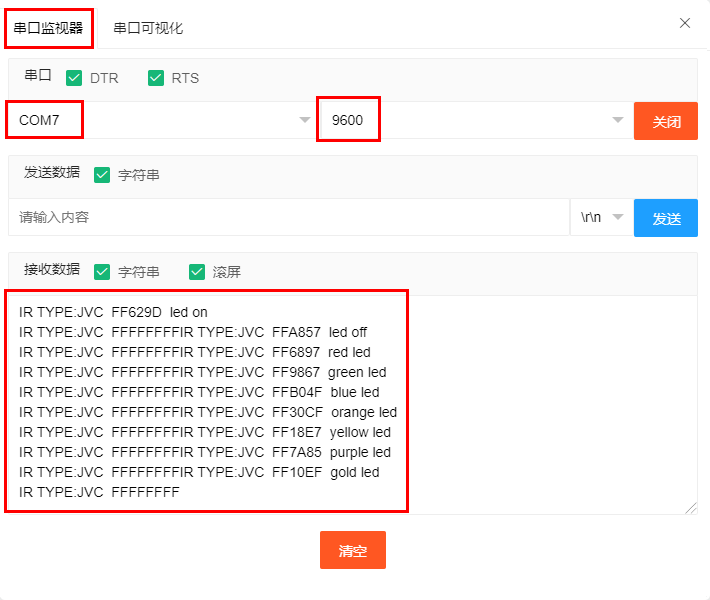Select the 9600 baud rate field
The height and width of the screenshot is (600, 710).
point(473,120)
